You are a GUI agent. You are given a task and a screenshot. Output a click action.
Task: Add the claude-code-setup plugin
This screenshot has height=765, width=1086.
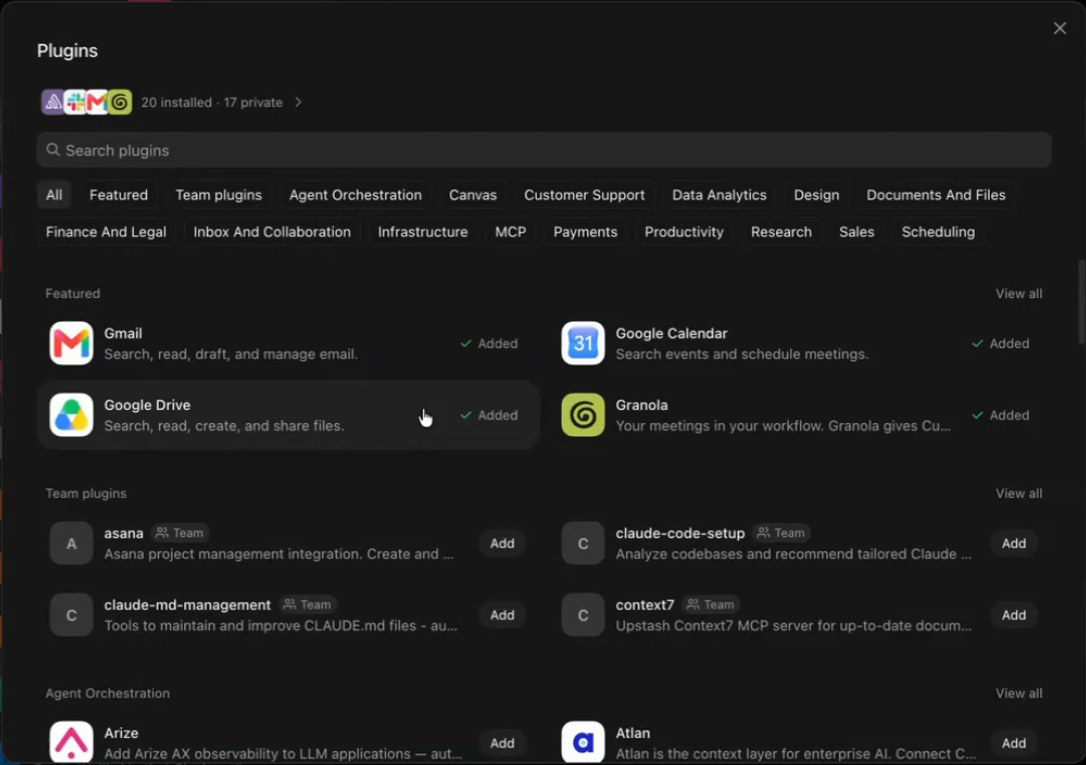(x=1013, y=543)
